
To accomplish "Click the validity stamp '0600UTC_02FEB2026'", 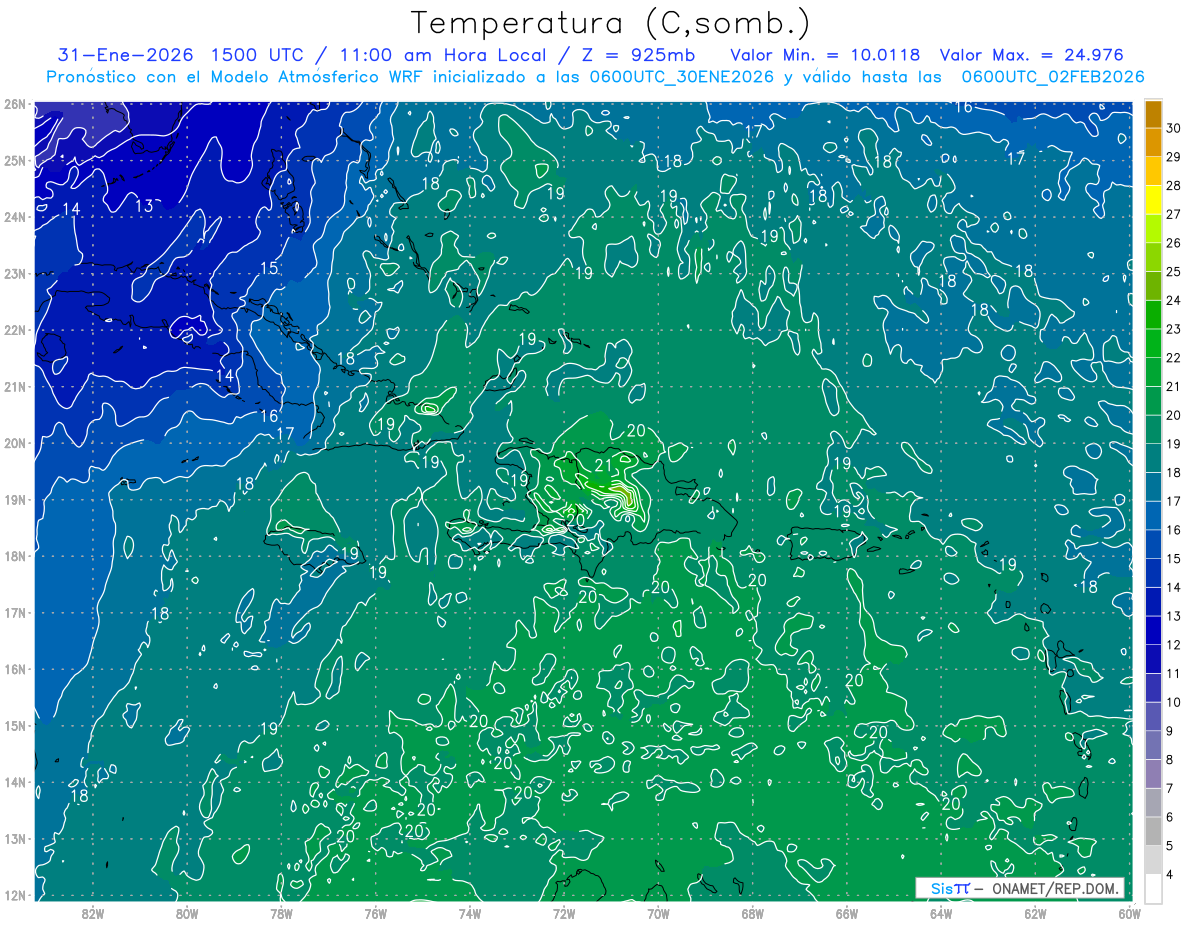I will click(x=1052, y=76).
